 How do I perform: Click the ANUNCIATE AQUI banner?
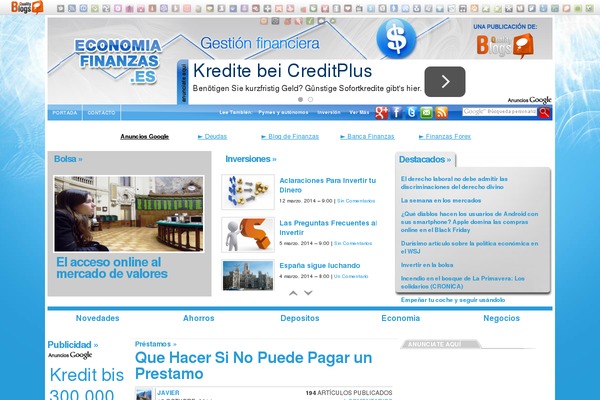click(x=440, y=344)
